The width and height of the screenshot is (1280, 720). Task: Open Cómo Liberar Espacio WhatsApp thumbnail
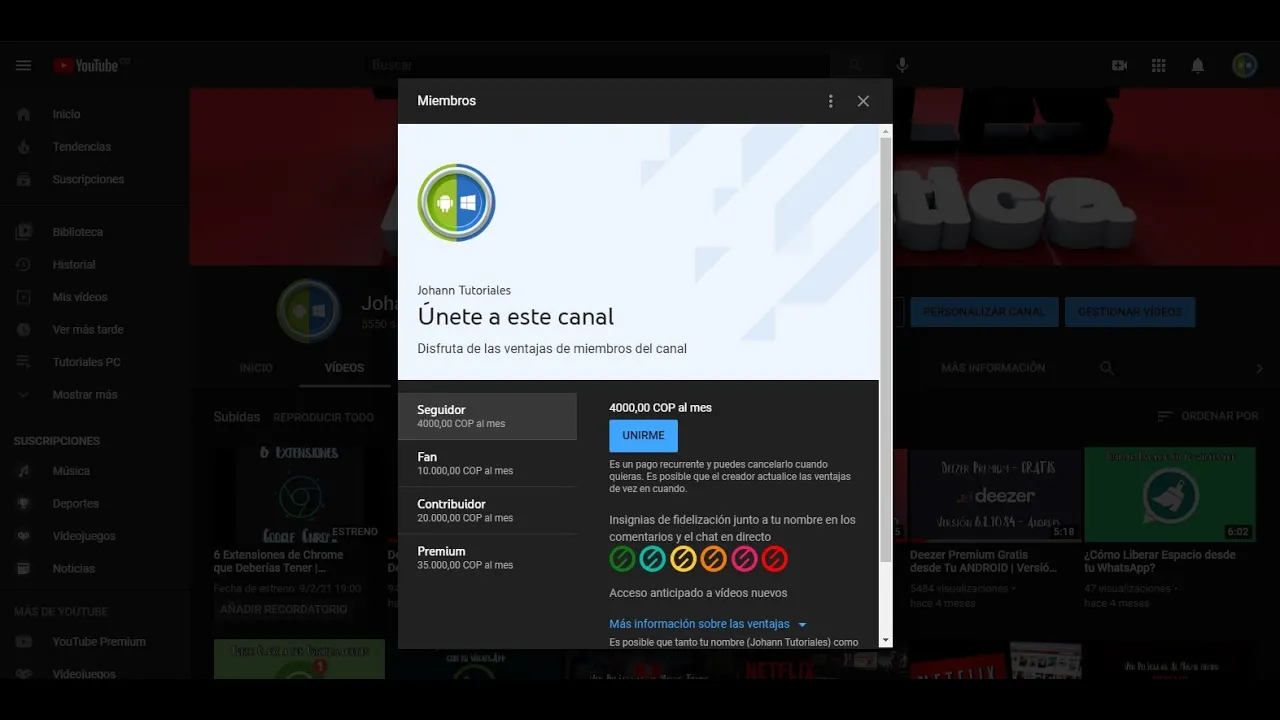point(1170,495)
